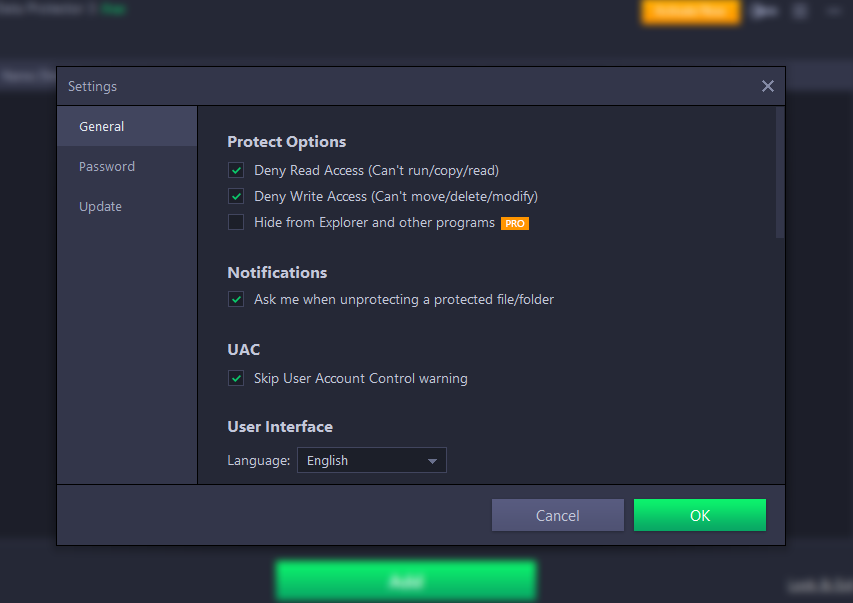Image resolution: width=853 pixels, height=603 pixels.
Task: Close the Settings dialog with X icon
Action: [x=767, y=86]
